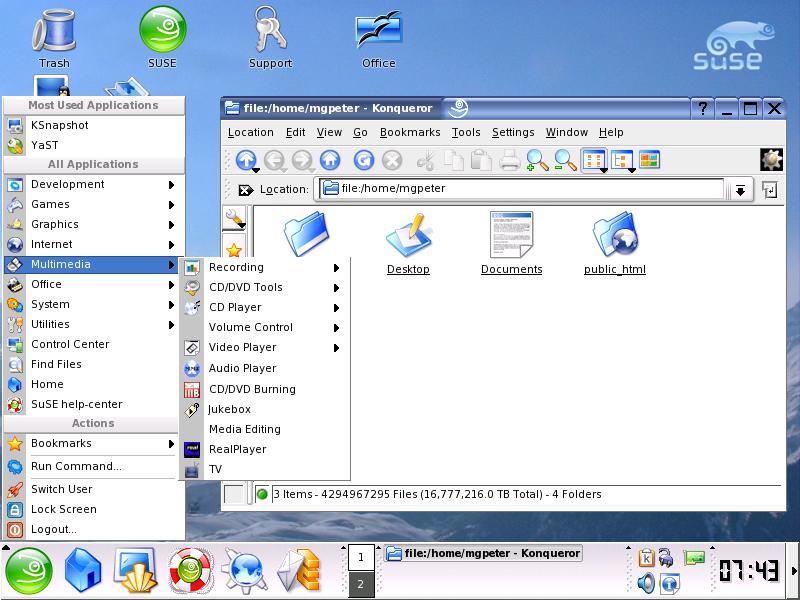Click Lock Screen in Actions

pos(92,509)
